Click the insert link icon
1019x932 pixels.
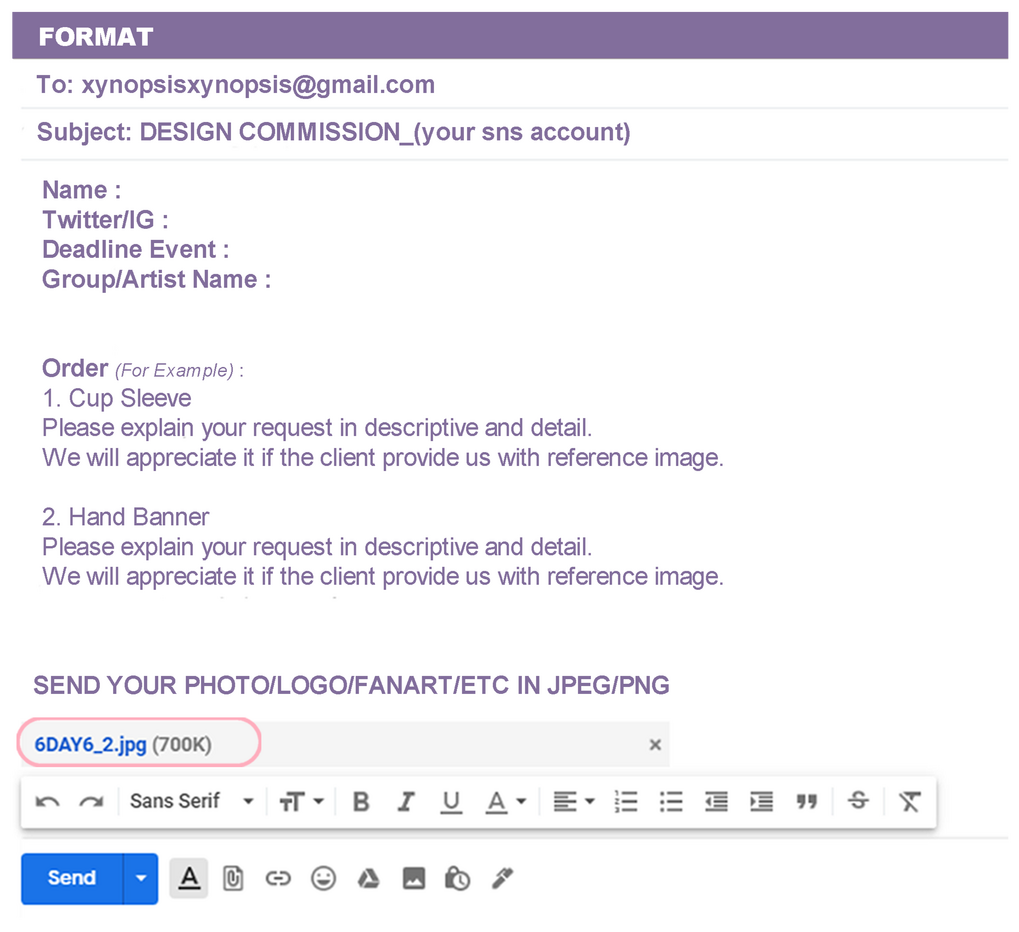point(277,878)
